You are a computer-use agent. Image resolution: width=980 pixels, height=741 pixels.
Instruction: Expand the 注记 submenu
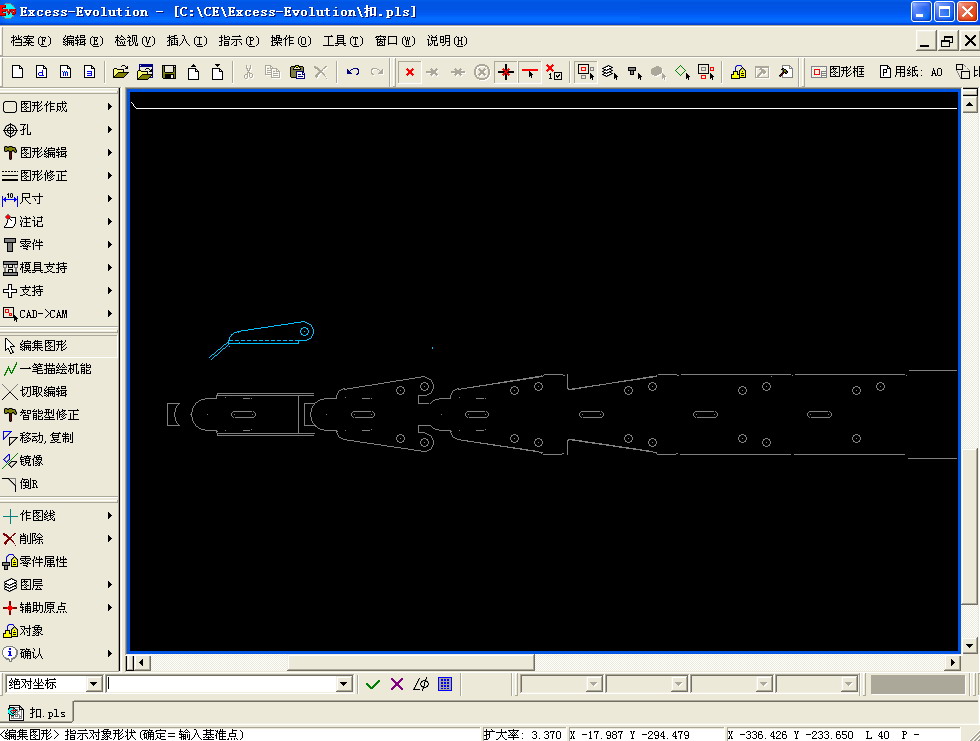(59, 222)
